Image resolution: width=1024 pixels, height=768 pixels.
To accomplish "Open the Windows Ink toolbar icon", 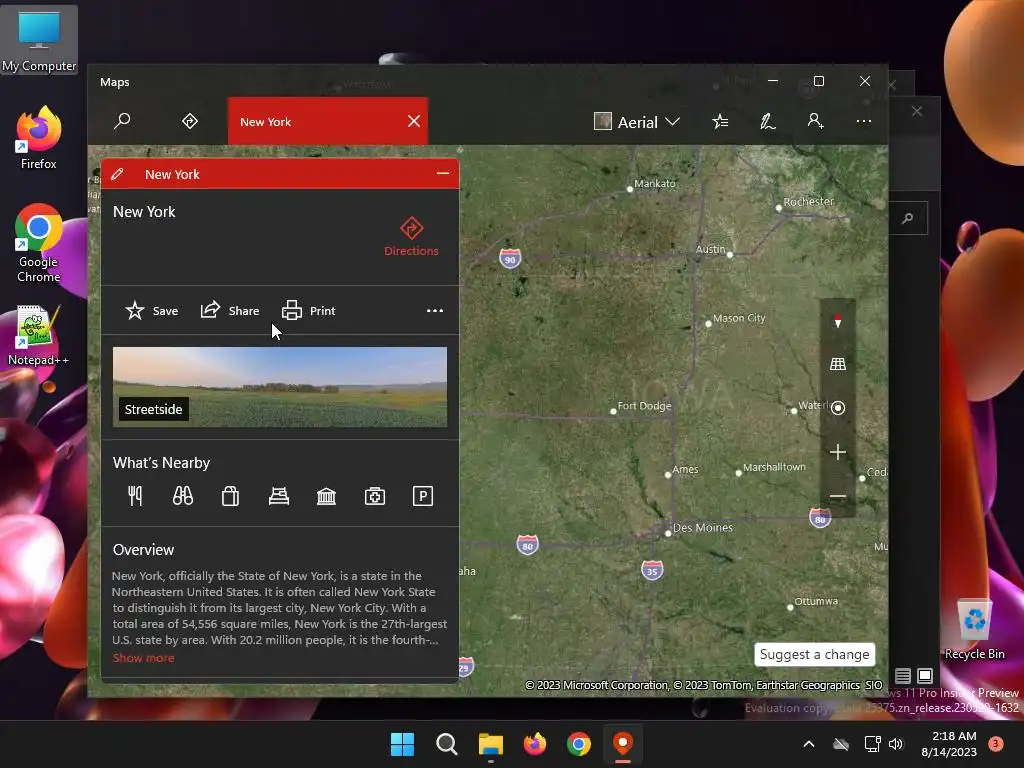I will (x=768, y=121).
